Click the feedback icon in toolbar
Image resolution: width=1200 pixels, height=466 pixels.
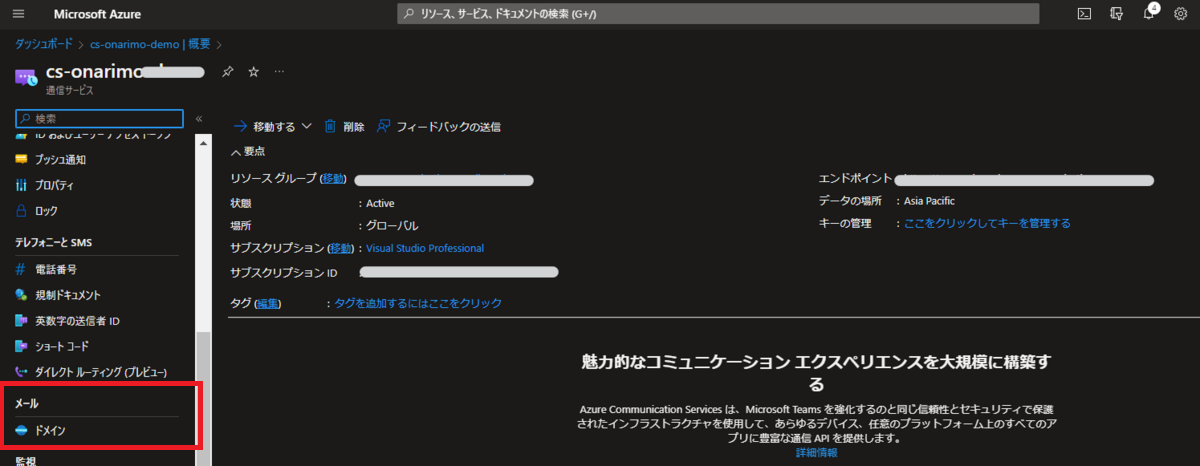click(x=384, y=127)
